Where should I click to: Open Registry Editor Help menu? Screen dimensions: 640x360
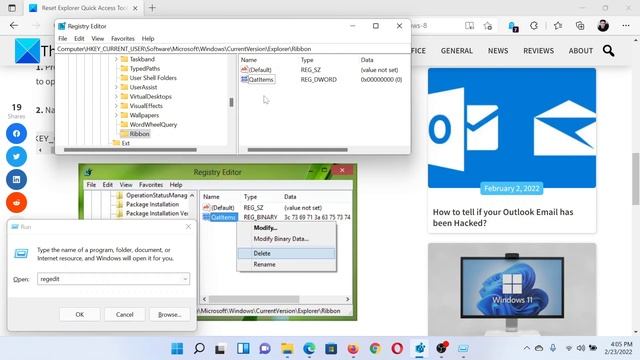[148, 38]
